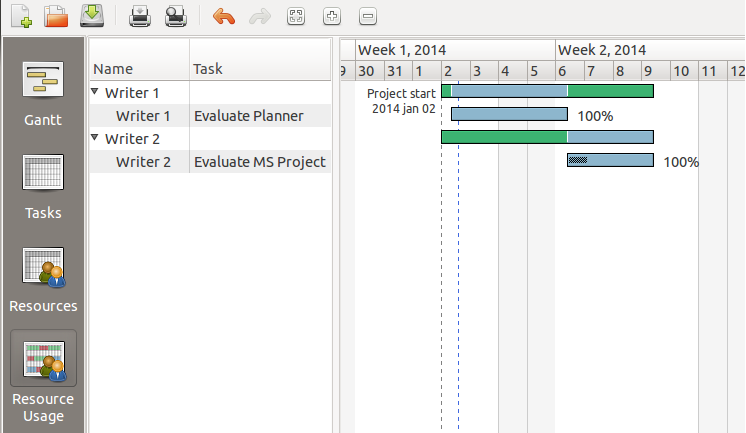Click the Name column header

pos(139,69)
